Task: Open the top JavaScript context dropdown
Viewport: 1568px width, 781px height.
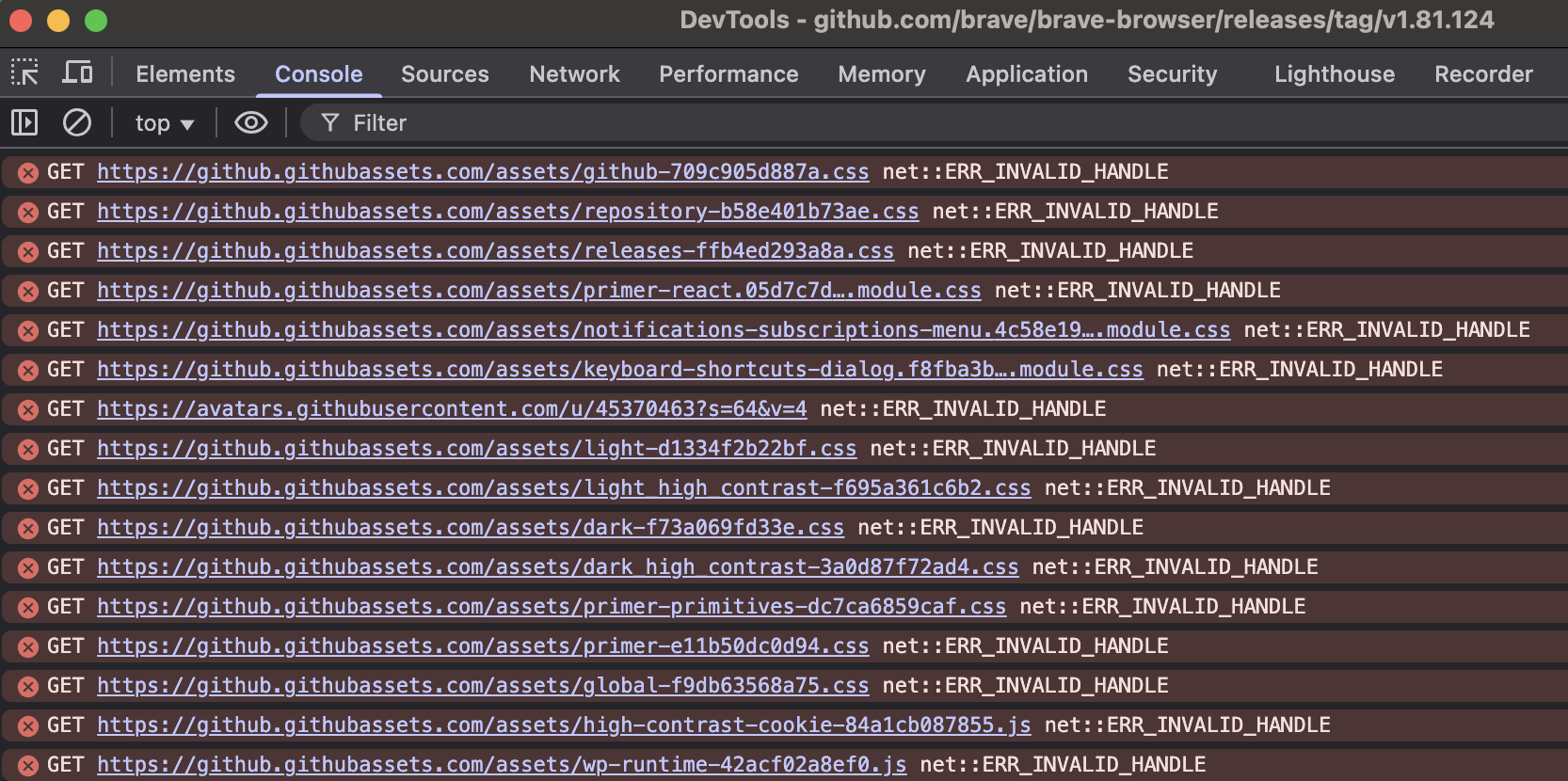Action: coord(165,123)
